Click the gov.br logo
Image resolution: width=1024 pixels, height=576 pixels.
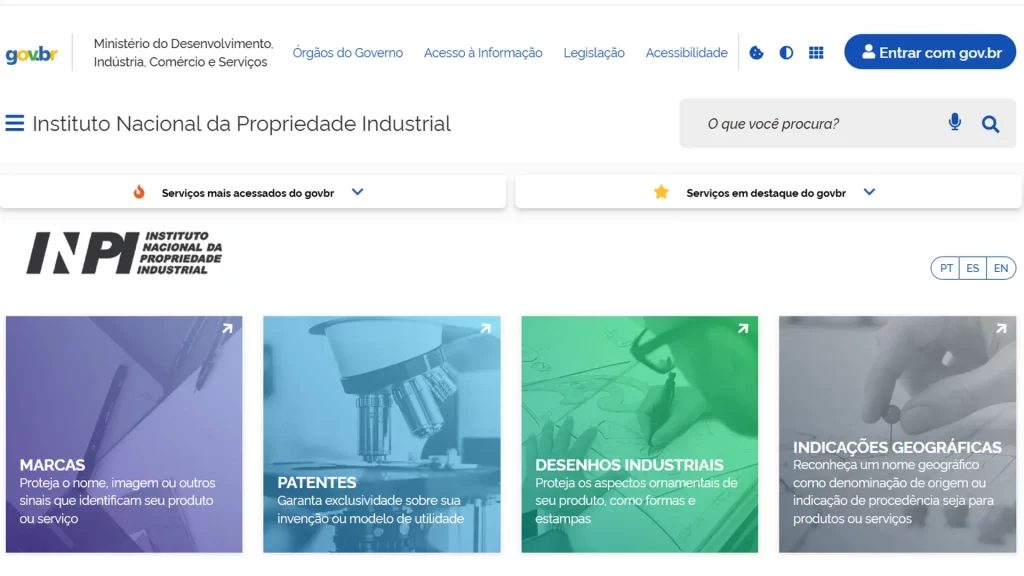pos(31,54)
